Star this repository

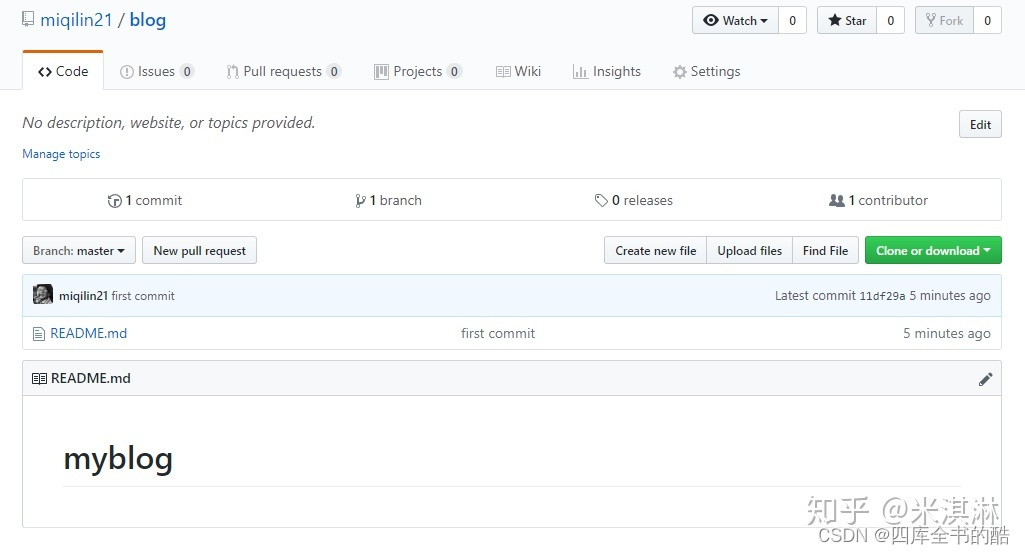point(847,20)
